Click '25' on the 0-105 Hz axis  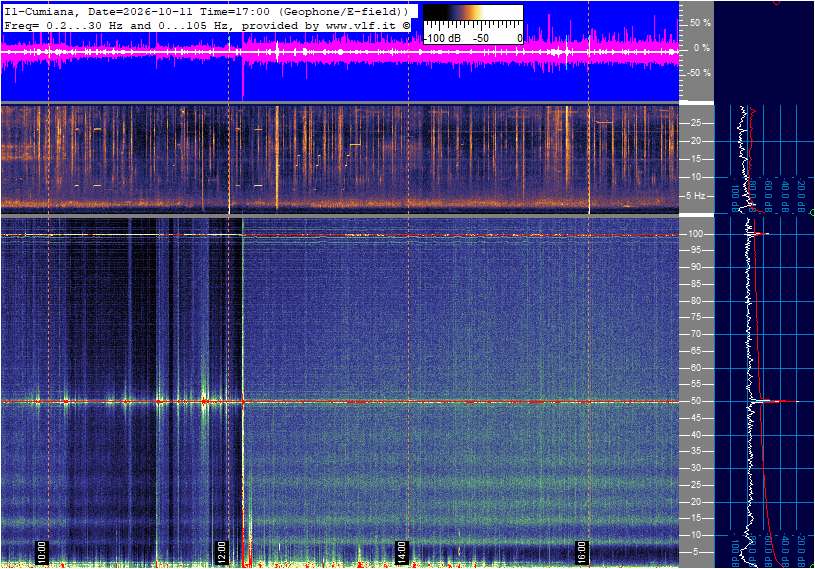coord(695,485)
